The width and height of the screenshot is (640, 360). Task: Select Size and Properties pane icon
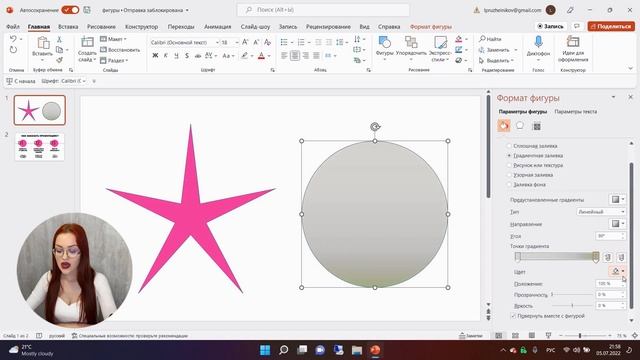coord(537,127)
